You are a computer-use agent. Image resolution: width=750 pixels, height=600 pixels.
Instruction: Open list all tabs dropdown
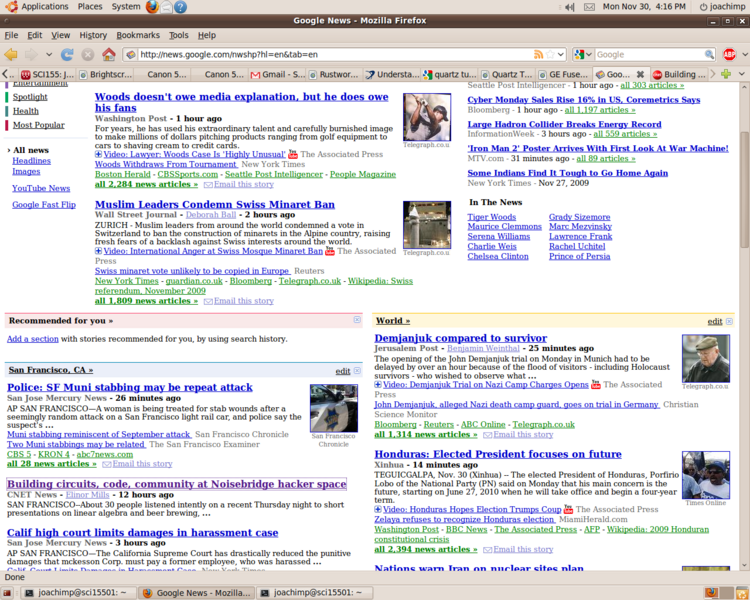click(742, 74)
